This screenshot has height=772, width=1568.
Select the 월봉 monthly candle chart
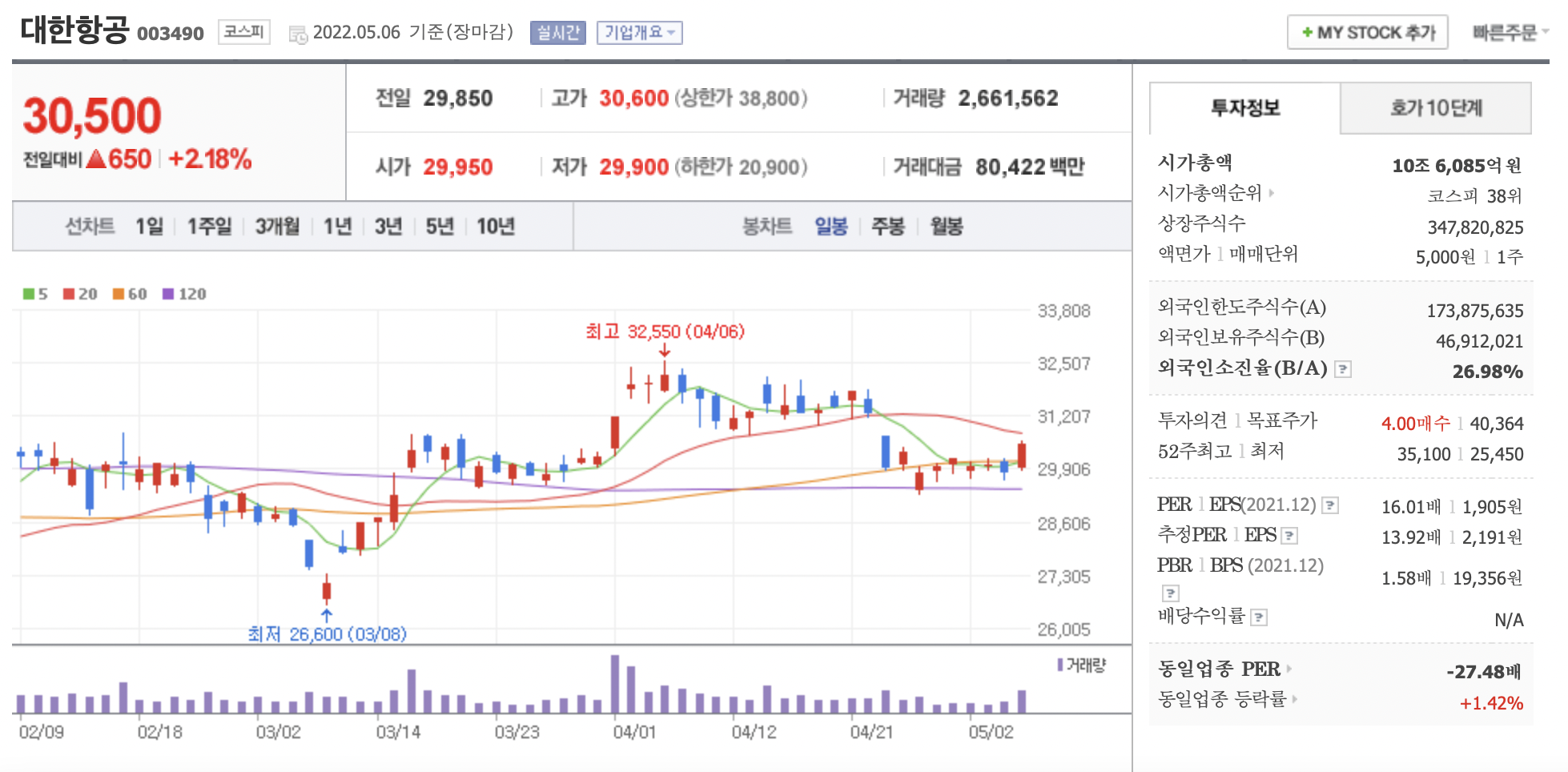[x=947, y=227]
